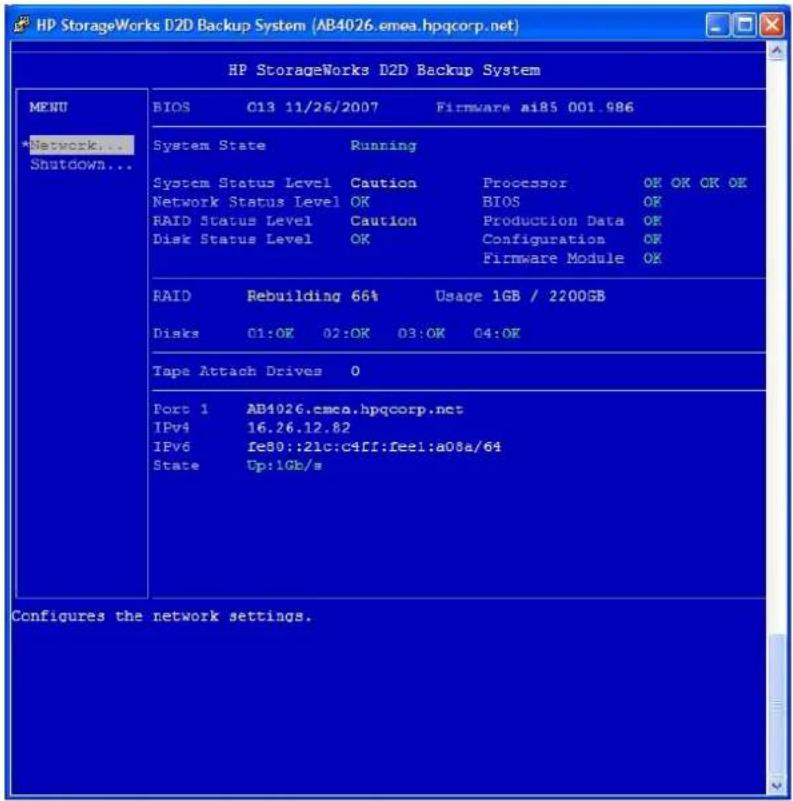Image resolution: width=793 pixels, height=801 pixels.
Task: Click IPv4 address 16.26.12.82
Action: point(298,428)
